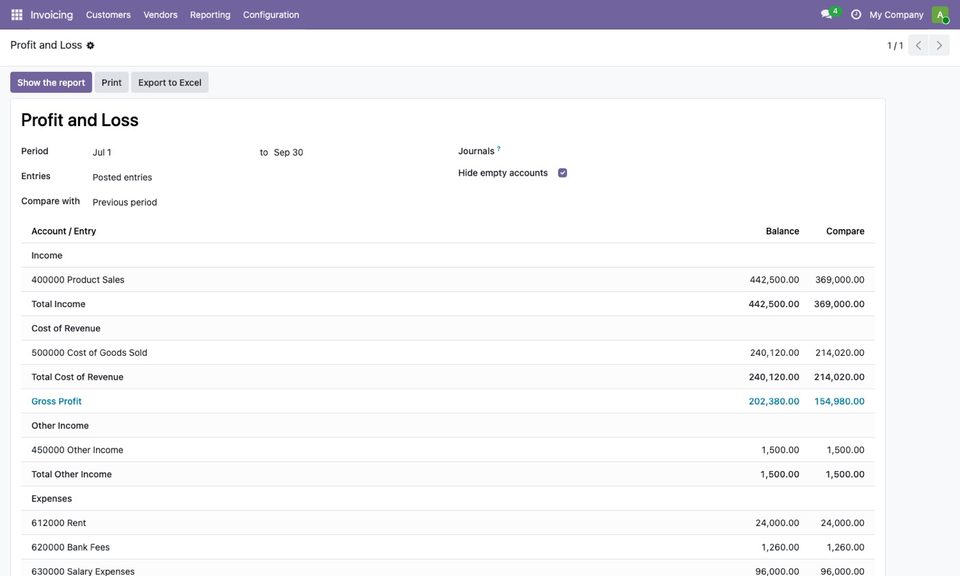Open the messages conversation icon

(827, 14)
